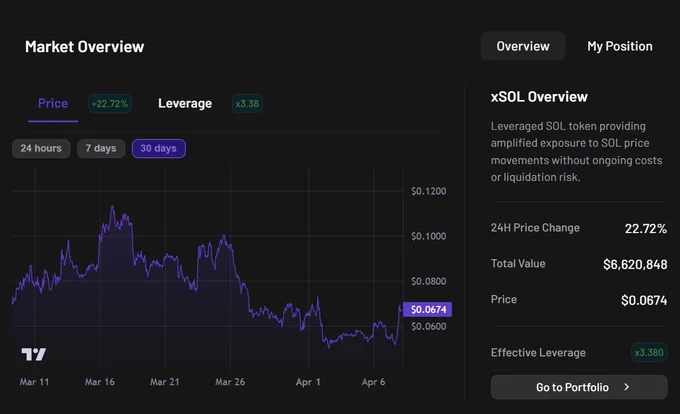Select the 24 hours time range

click(x=41, y=148)
